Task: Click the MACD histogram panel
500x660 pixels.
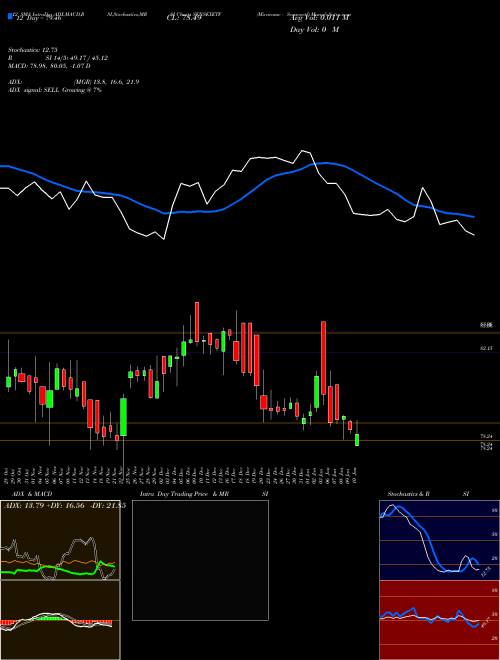Action: click(x=60, y=620)
